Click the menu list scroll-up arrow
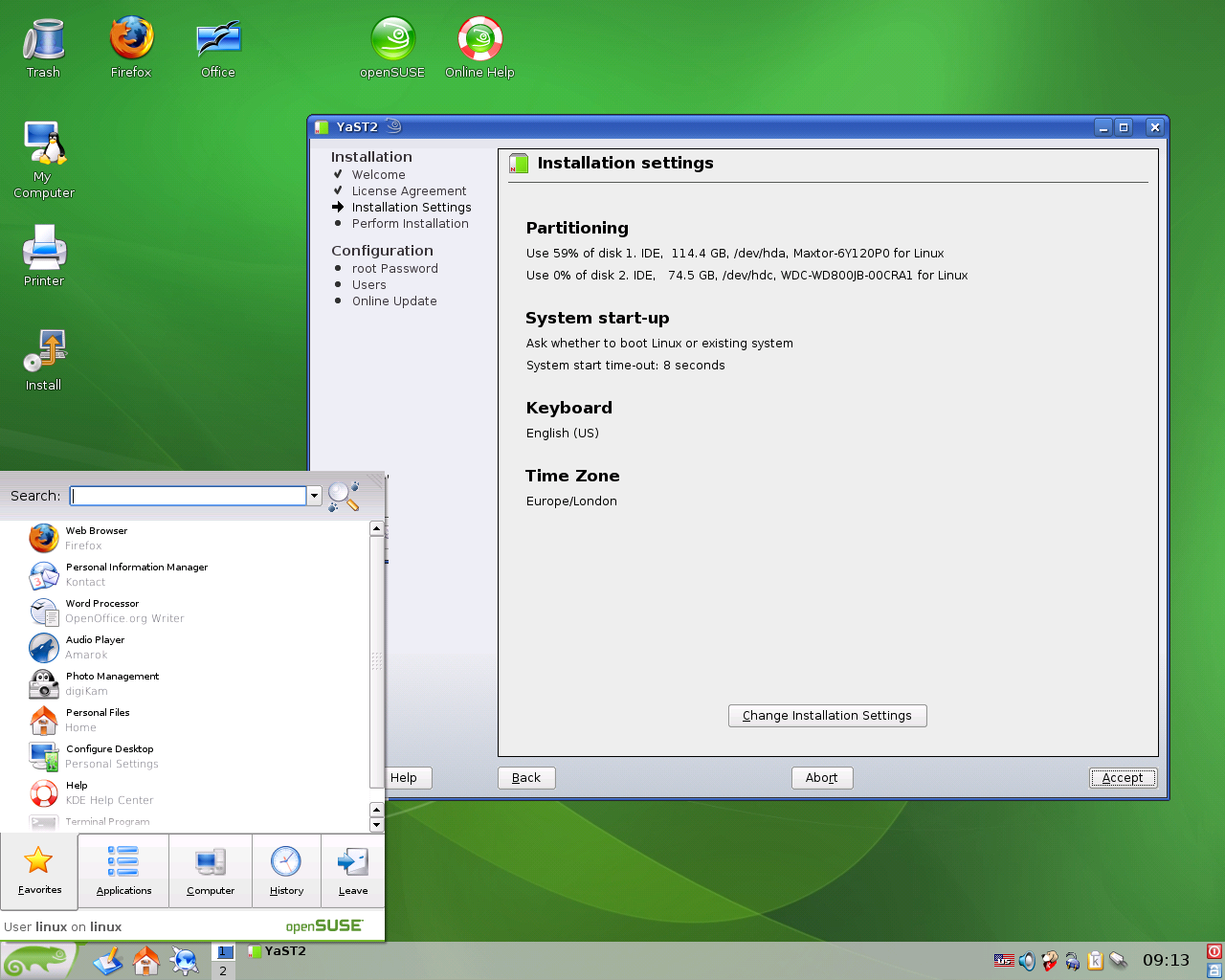1225x980 pixels. 376,528
